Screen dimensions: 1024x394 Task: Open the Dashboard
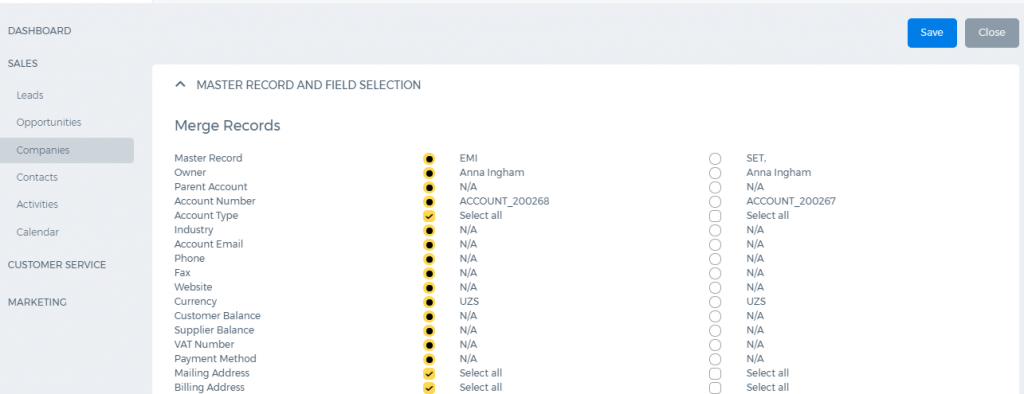click(x=39, y=31)
